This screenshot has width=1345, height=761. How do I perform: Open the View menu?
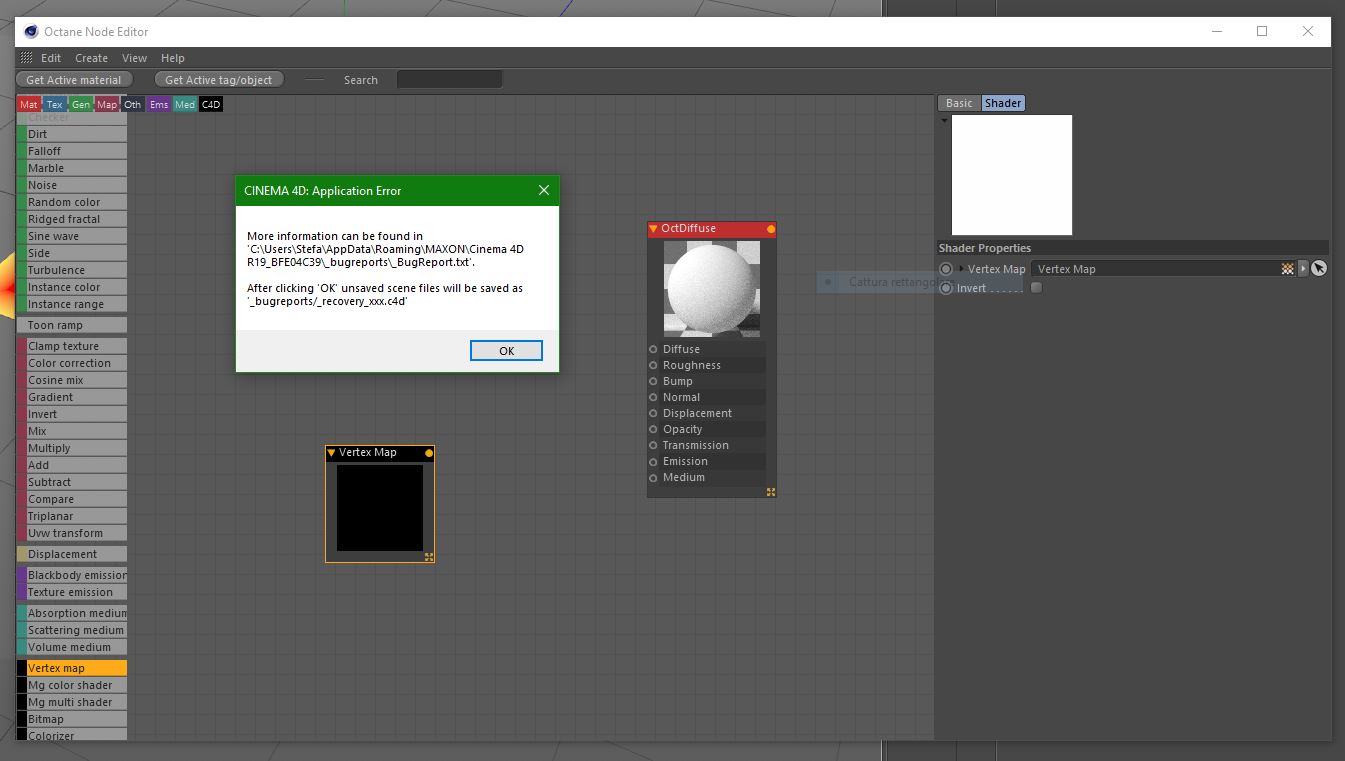(x=134, y=58)
